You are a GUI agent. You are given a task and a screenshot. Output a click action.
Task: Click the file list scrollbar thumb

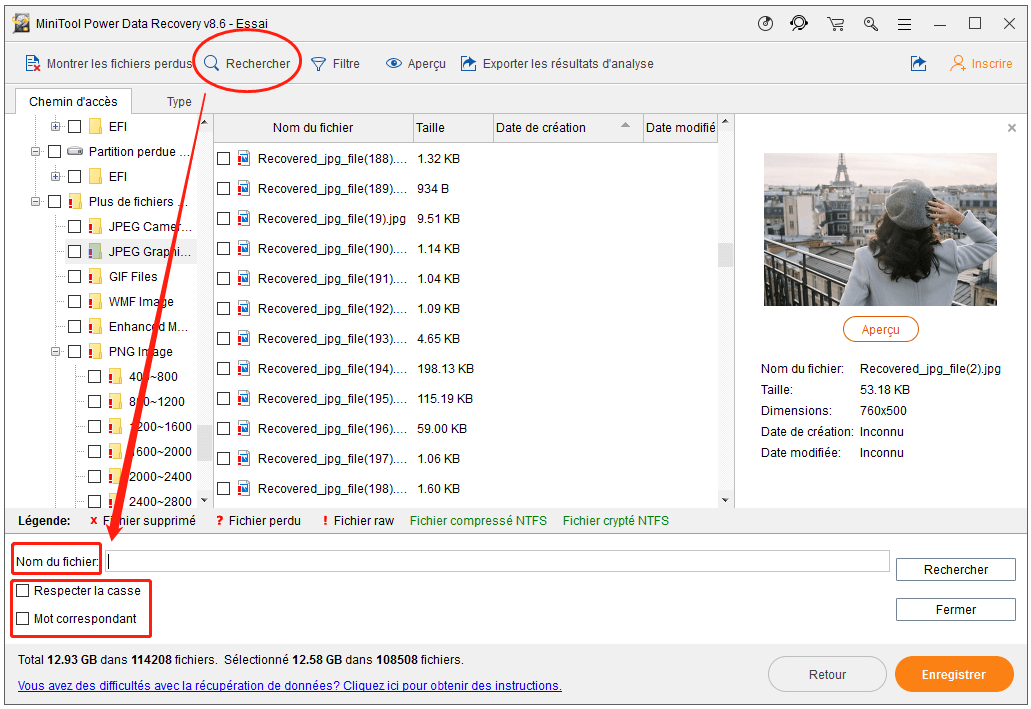coord(725,255)
